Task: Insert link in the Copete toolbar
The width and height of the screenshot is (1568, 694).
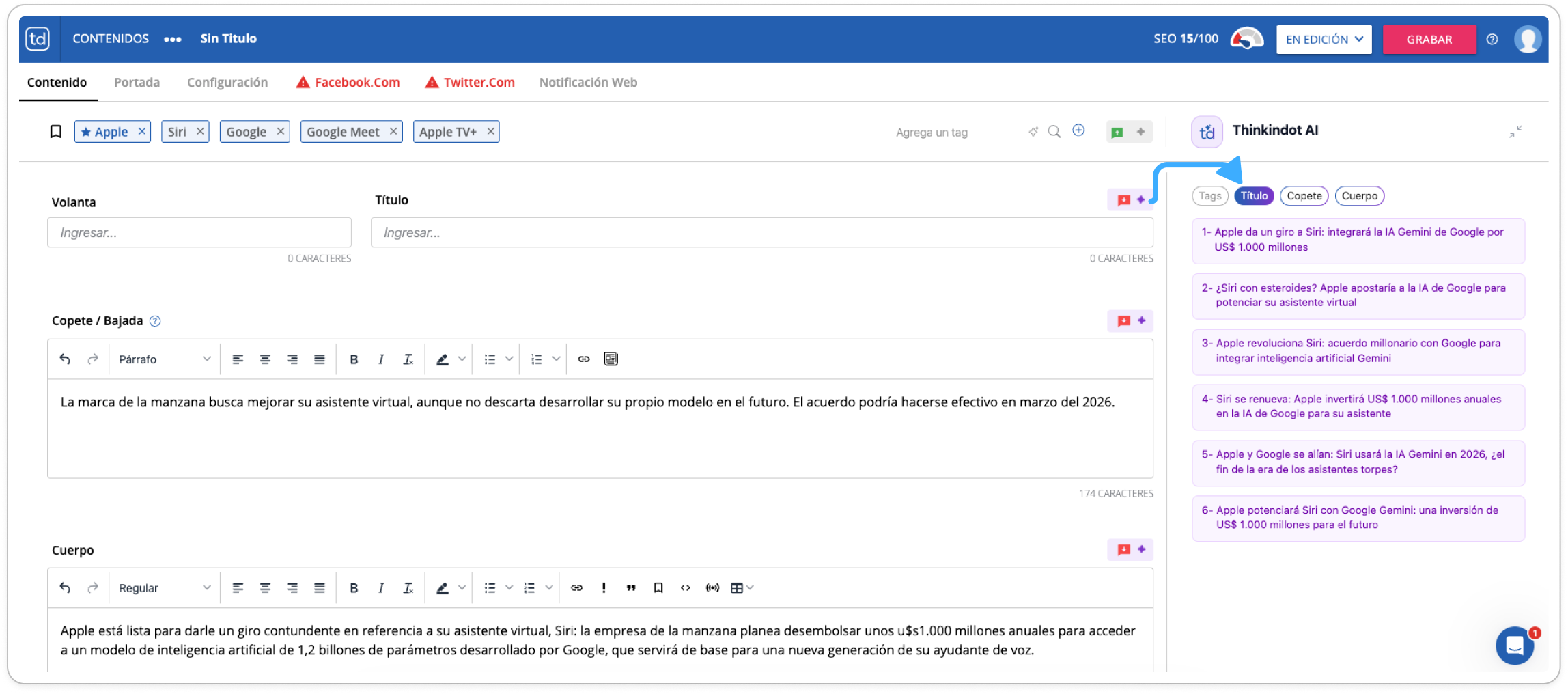Action: (584, 359)
